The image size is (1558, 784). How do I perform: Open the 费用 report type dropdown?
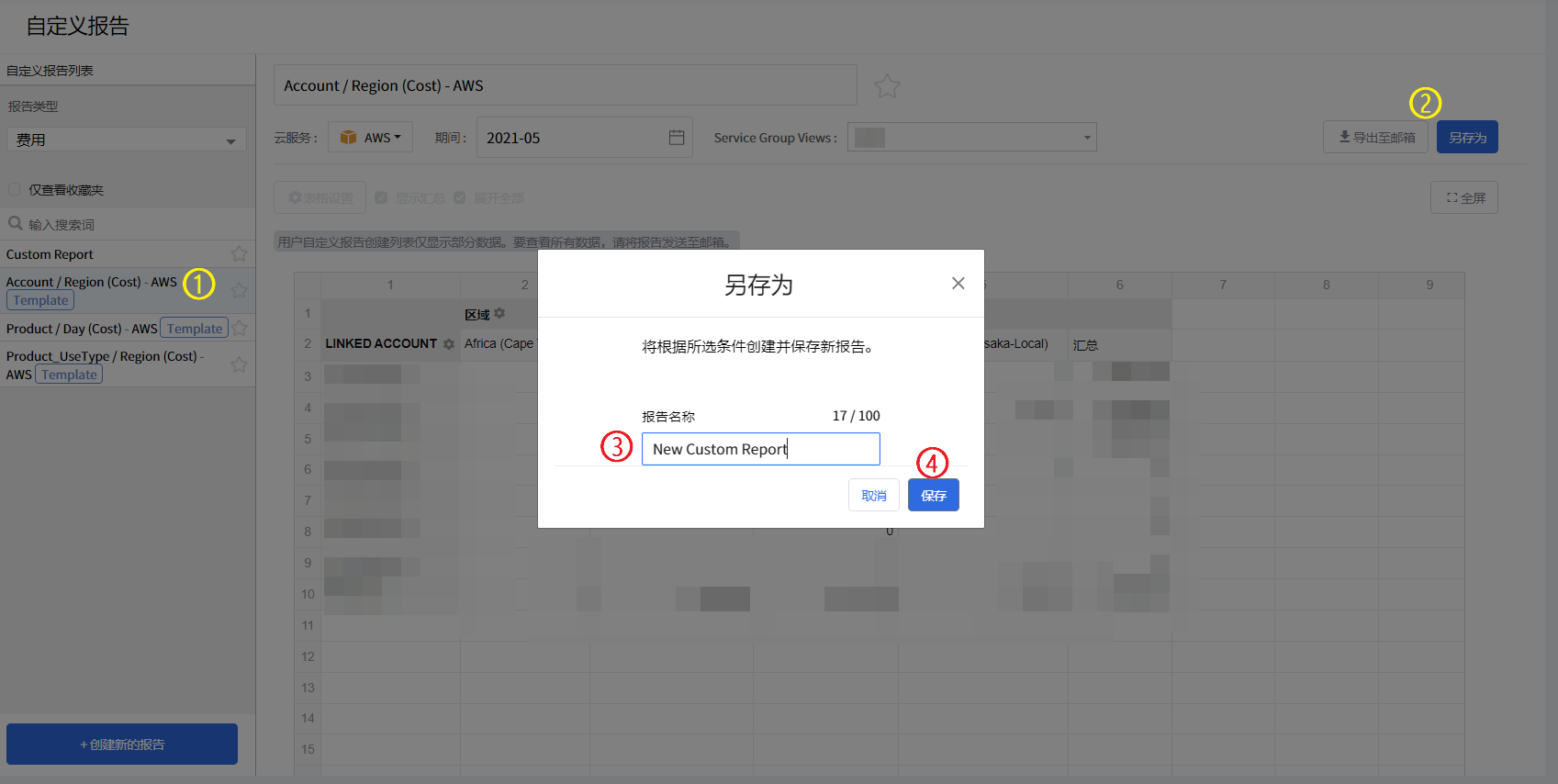click(127, 140)
